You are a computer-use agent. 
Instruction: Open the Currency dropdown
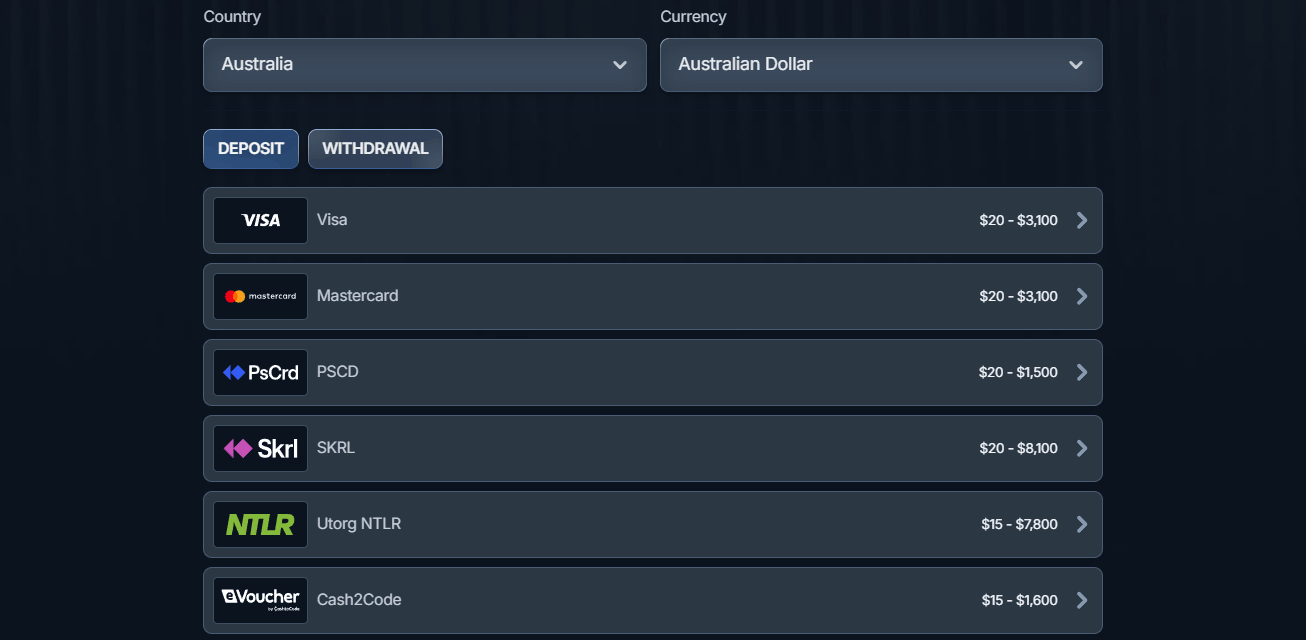point(880,64)
